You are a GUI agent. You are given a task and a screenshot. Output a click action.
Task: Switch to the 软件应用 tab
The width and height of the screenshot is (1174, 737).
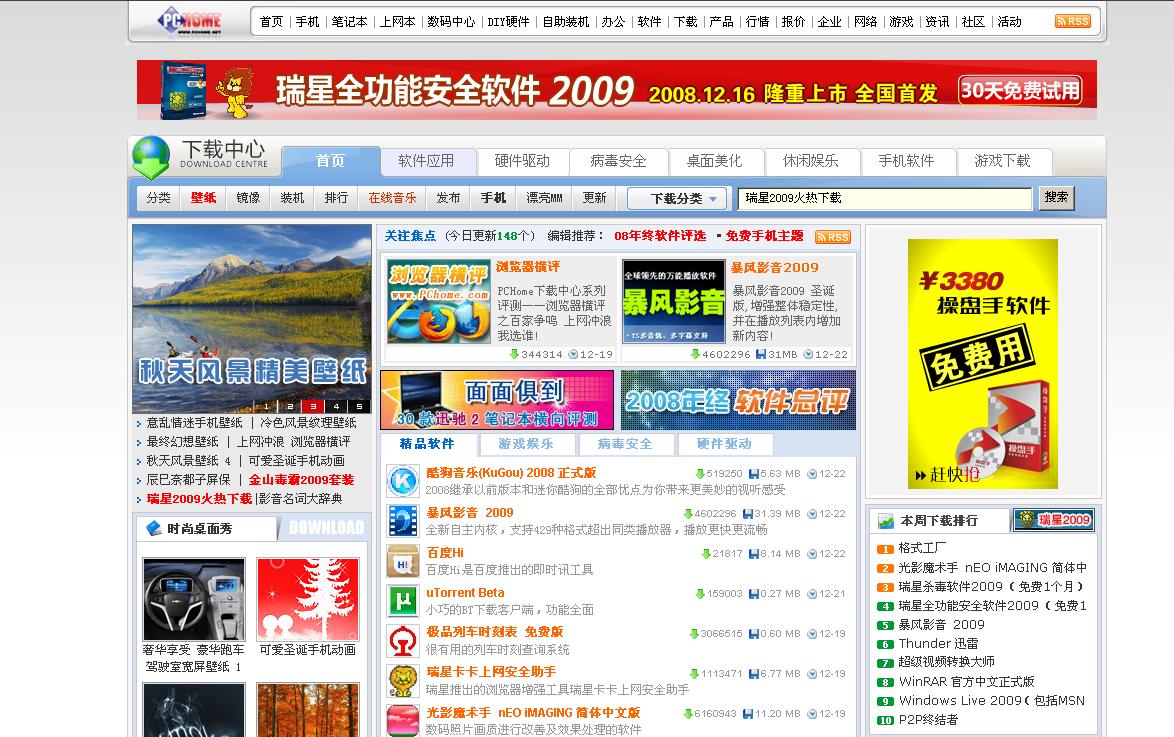tap(427, 161)
